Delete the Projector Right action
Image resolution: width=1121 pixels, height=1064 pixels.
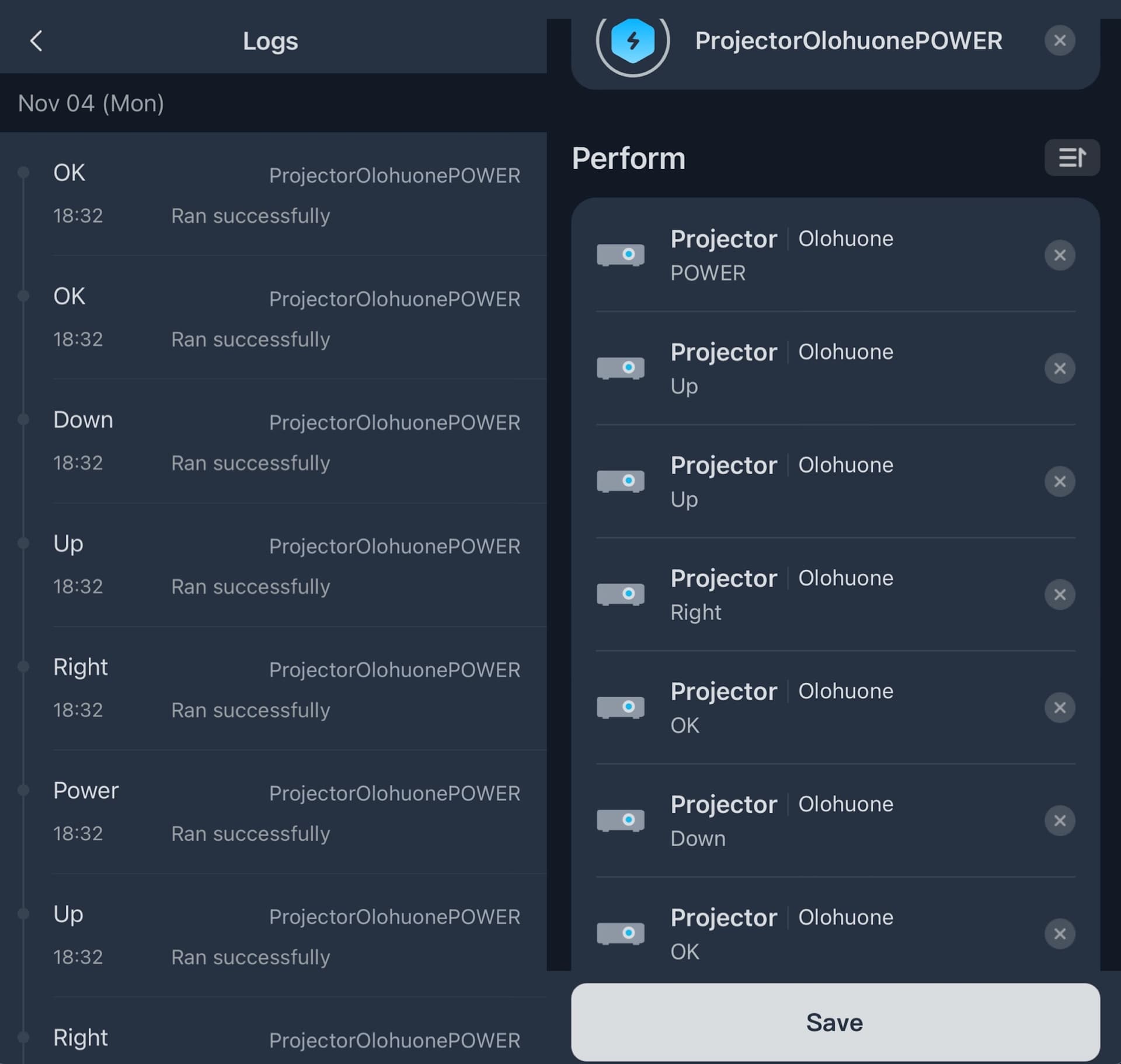(1059, 594)
